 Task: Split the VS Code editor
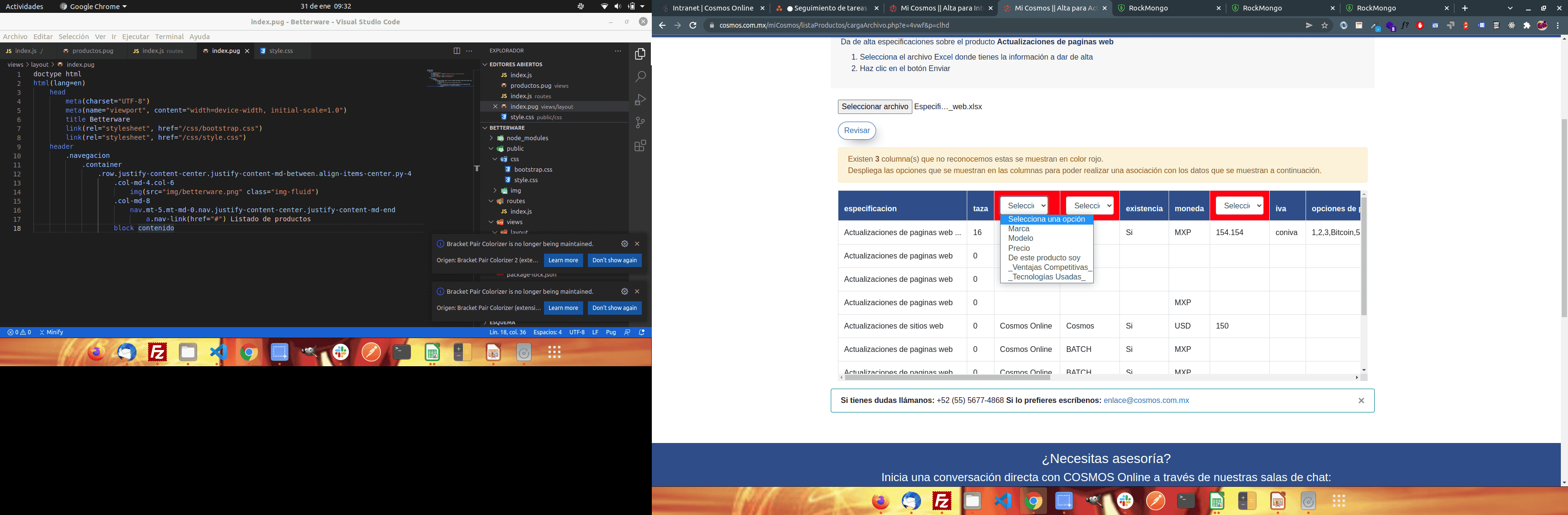click(x=457, y=51)
